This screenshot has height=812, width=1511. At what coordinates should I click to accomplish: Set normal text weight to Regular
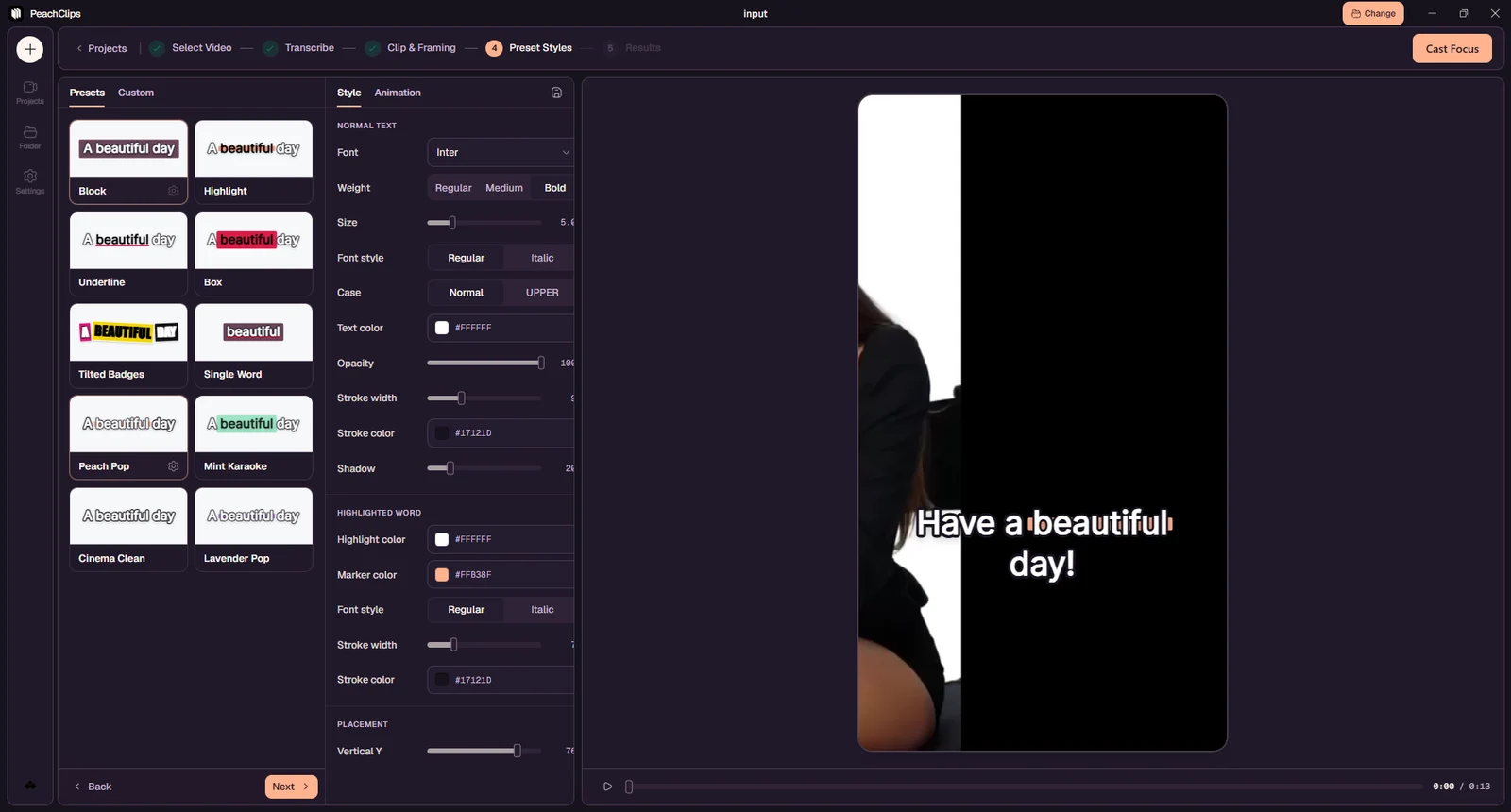point(453,188)
